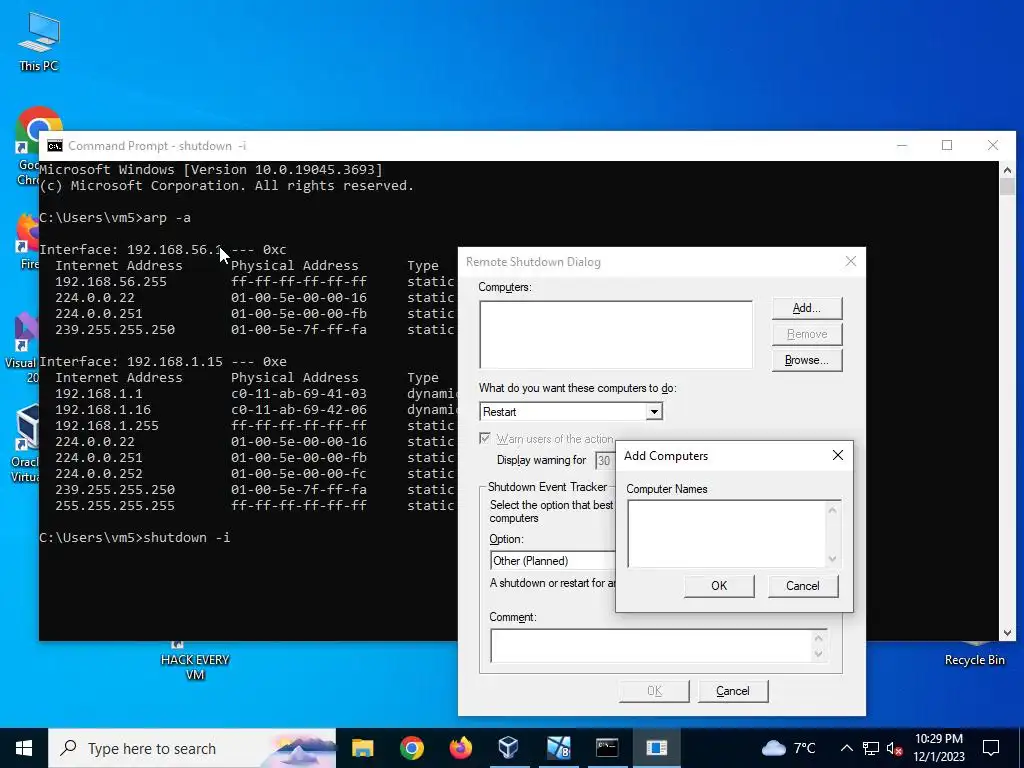Click the Add... button

tap(807, 308)
